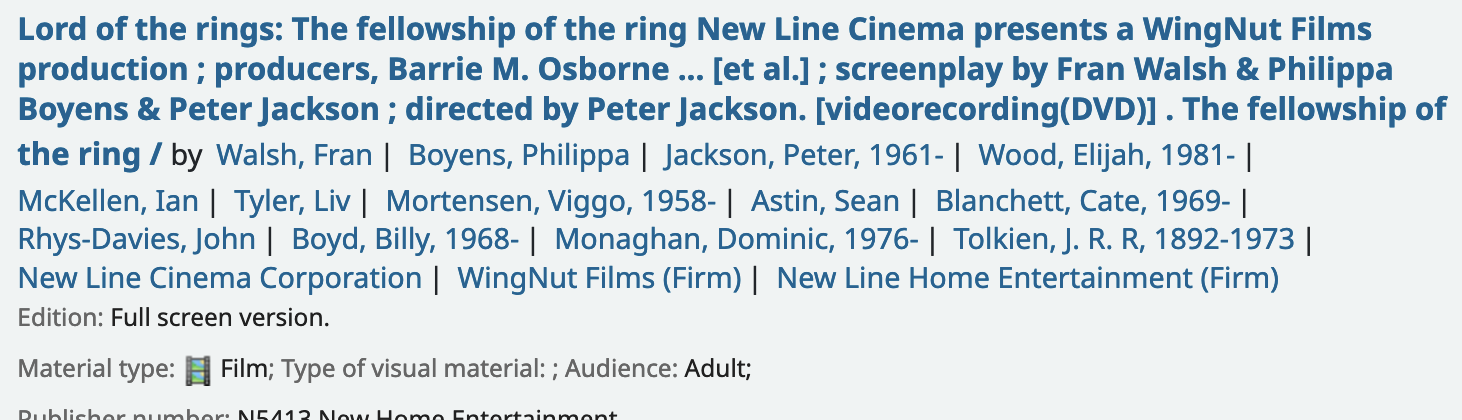
Task: Click Blanchett, Cate, 1969- link
Action: 1082,201
